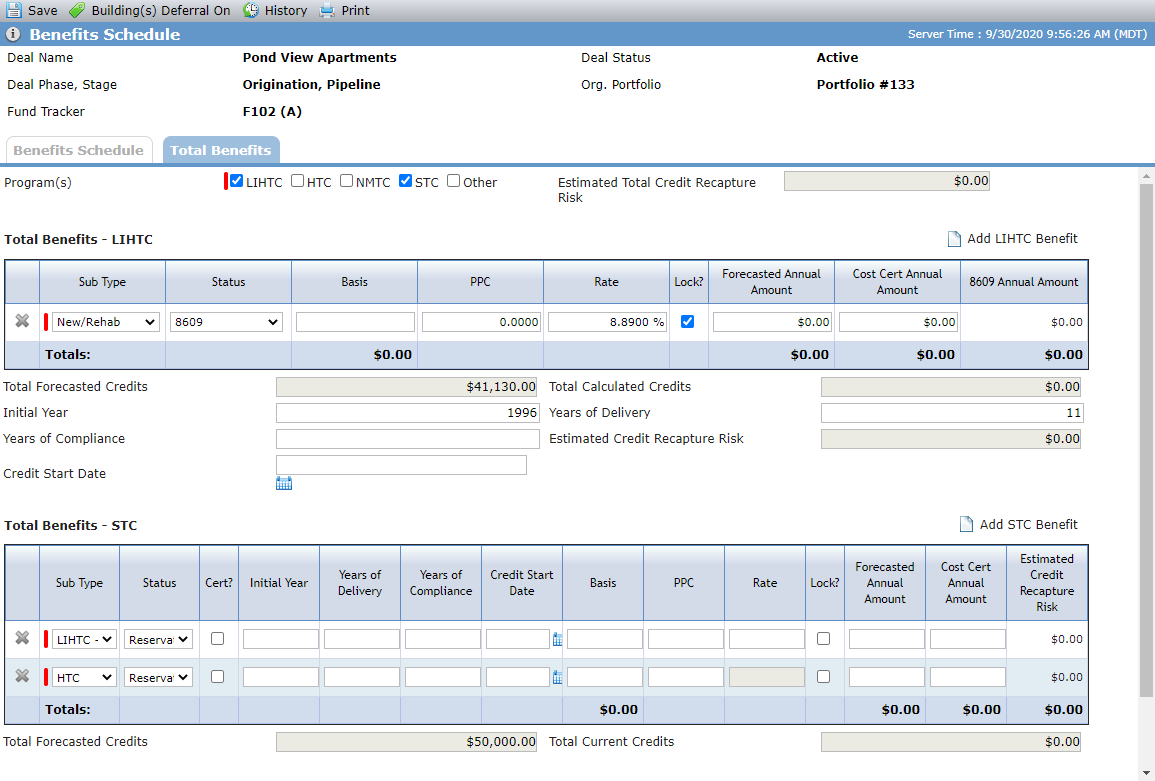This screenshot has height=781, width=1155.
Task: Check the Other program checkbox
Action: [x=454, y=181]
